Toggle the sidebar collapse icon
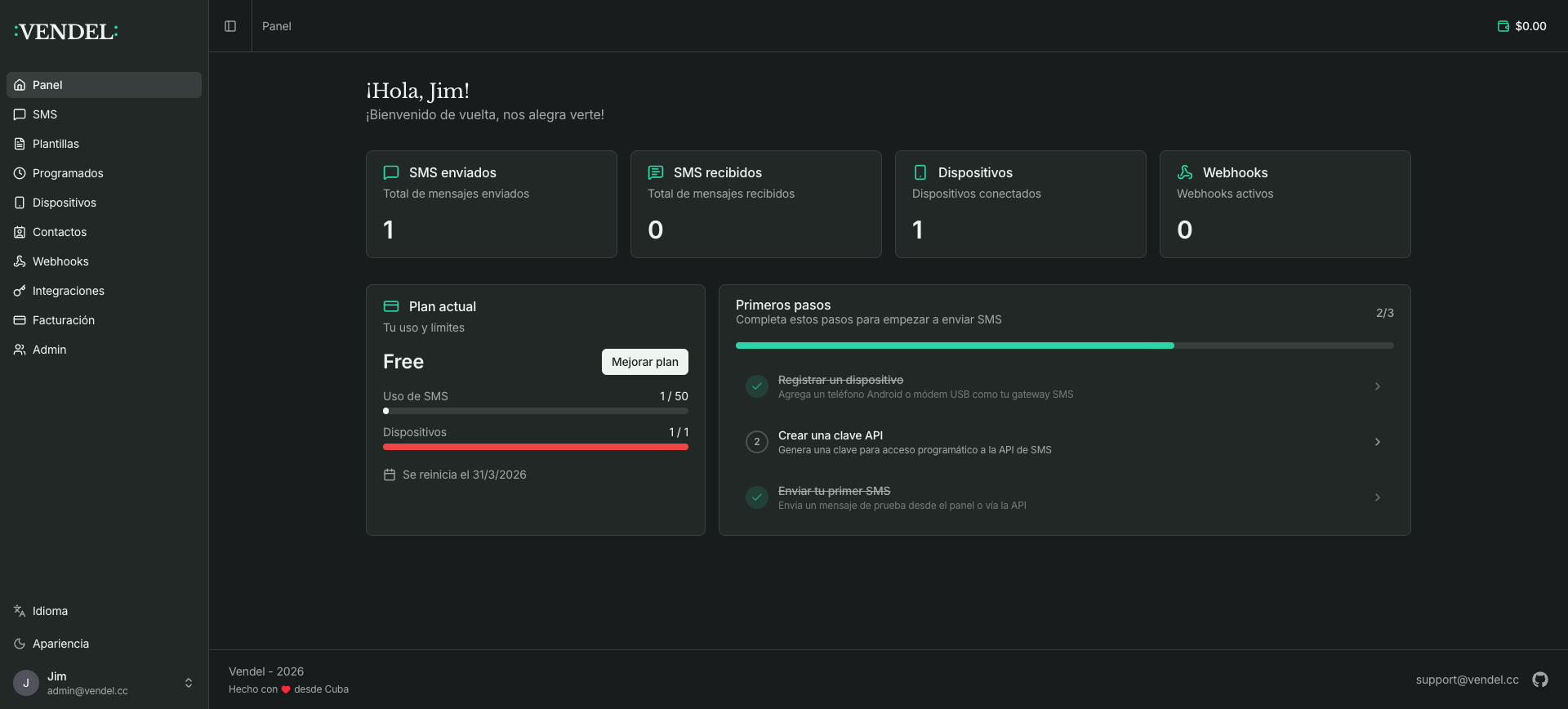This screenshot has height=709, width=1568. tap(230, 26)
